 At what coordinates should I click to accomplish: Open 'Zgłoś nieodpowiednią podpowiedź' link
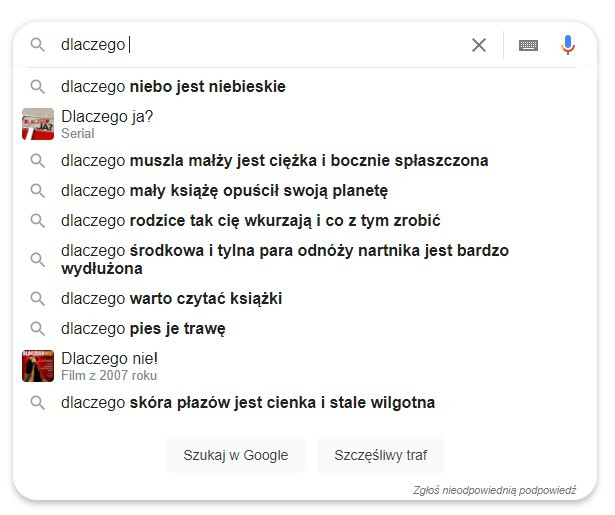(x=494, y=490)
